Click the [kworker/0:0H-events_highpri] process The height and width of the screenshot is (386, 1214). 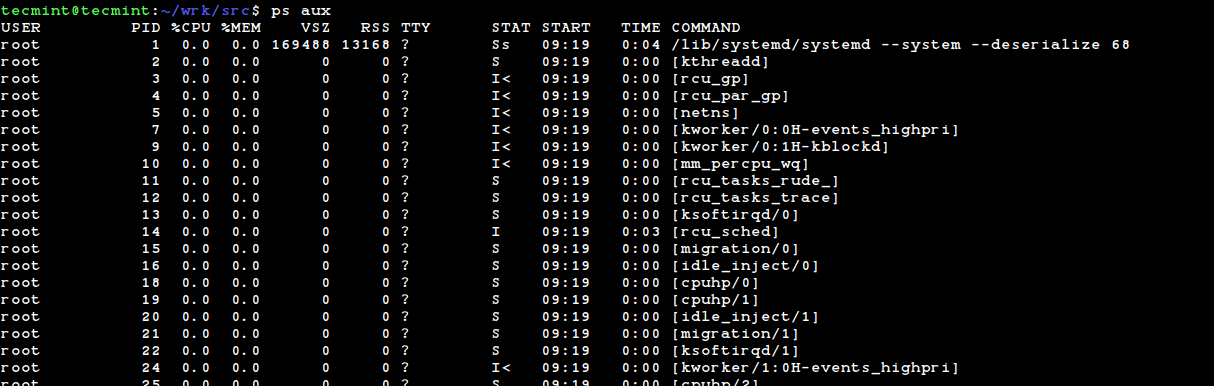[815, 130]
